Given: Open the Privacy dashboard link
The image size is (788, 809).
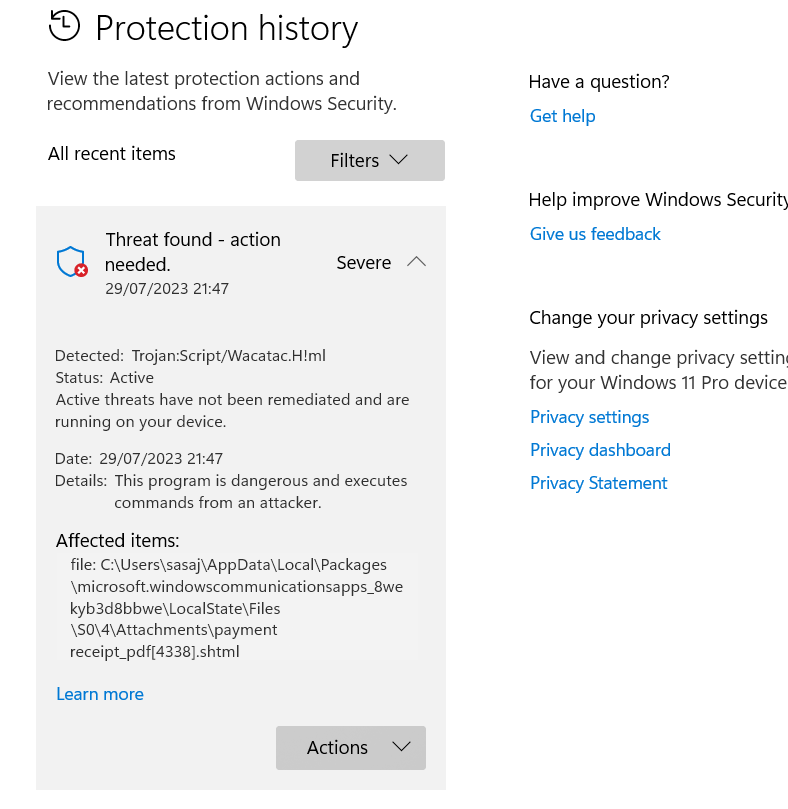Looking at the screenshot, I should click(600, 450).
